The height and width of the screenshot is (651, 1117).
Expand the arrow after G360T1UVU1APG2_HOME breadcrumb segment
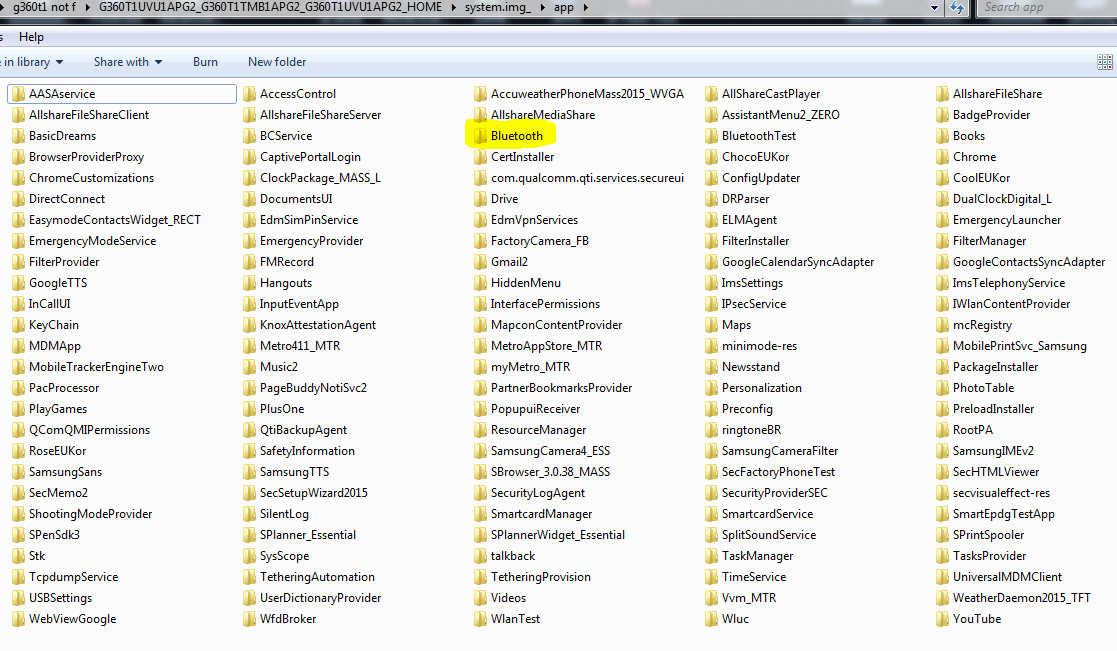[454, 7]
